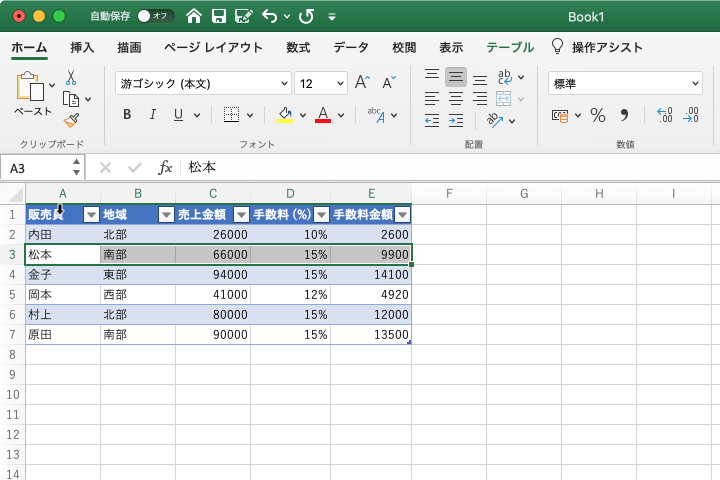Decrease font size with smaller A icon
Viewport: 720px width, 480px height.
point(388,83)
